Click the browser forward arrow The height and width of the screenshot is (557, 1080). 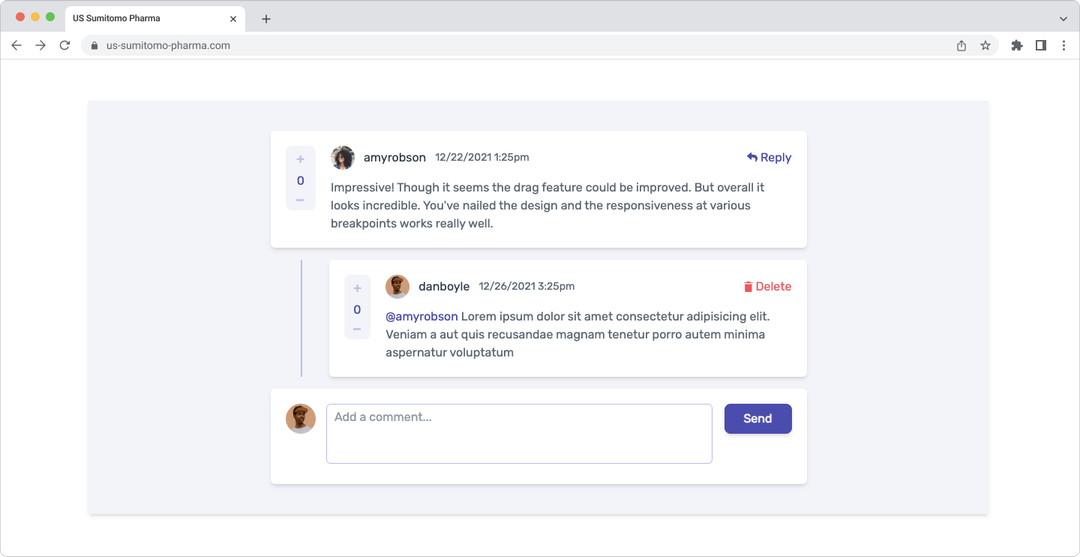[x=41, y=45]
